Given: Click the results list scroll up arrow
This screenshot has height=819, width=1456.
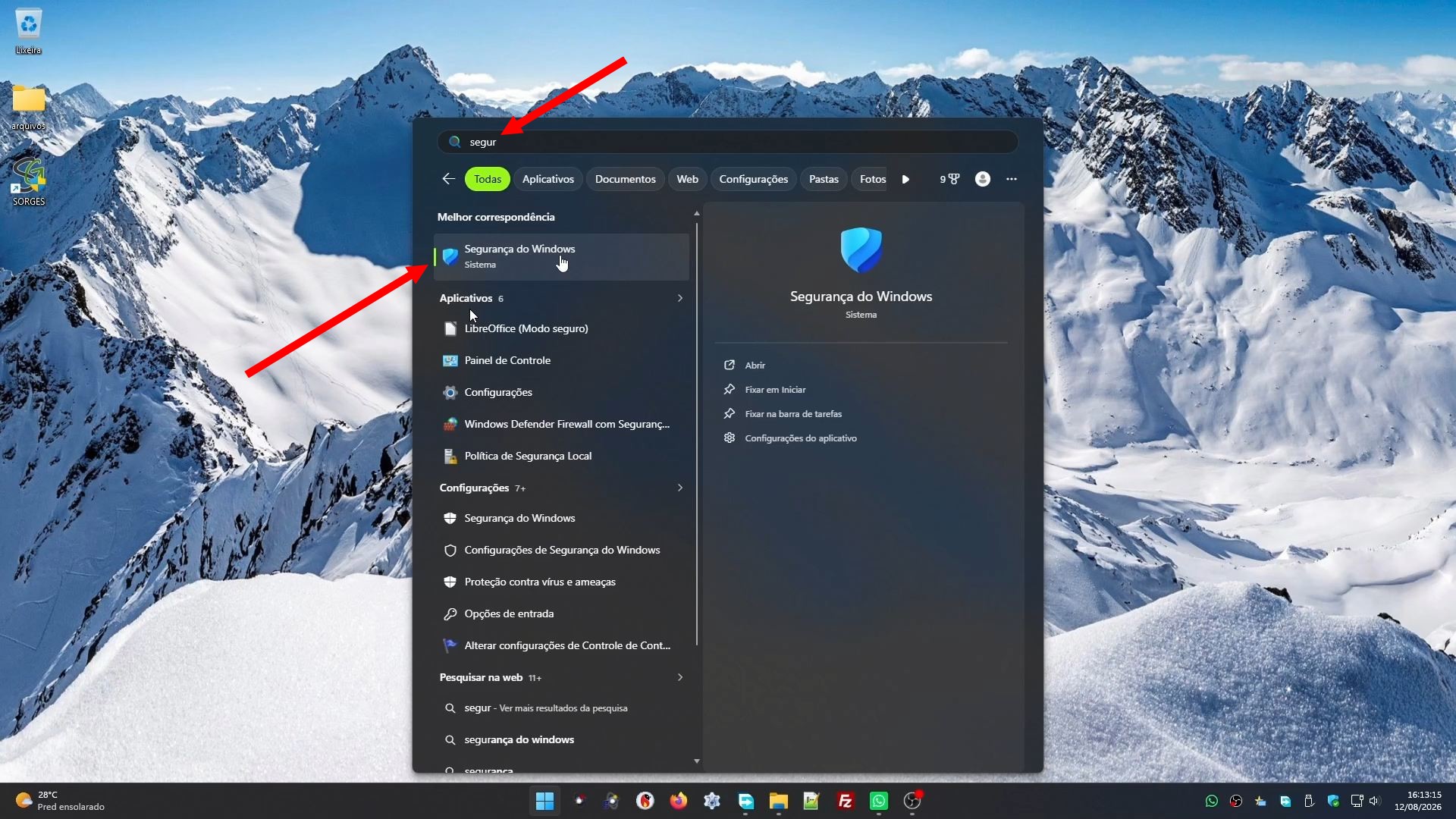Looking at the screenshot, I should [x=697, y=214].
